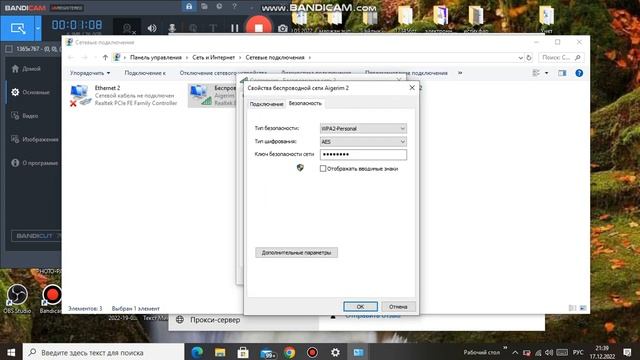This screenshot has height=360, width=640.
Task: Click the taskbar search box
Action: coord(104,352)
